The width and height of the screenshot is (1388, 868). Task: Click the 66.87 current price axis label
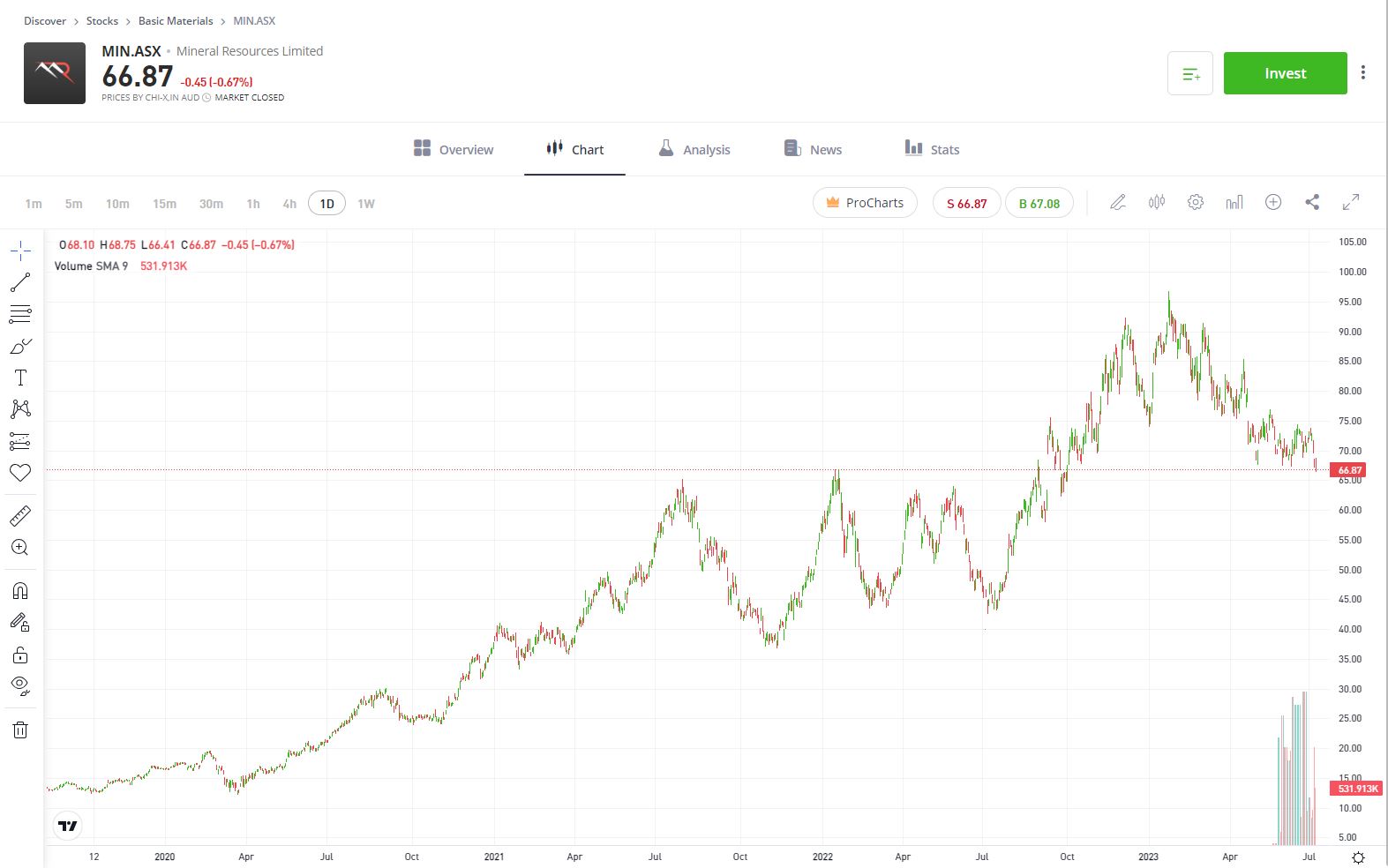click(x=1349, y=470)
